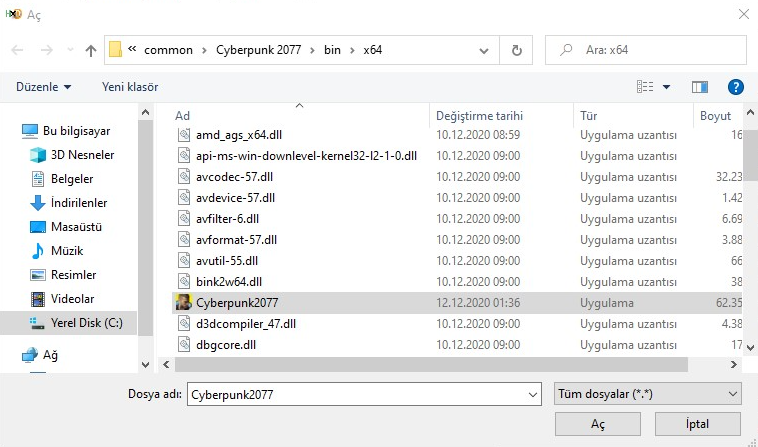Go up one folder level
The height and width of the screenshot is (447, 758).
click(x=90, y=50)
